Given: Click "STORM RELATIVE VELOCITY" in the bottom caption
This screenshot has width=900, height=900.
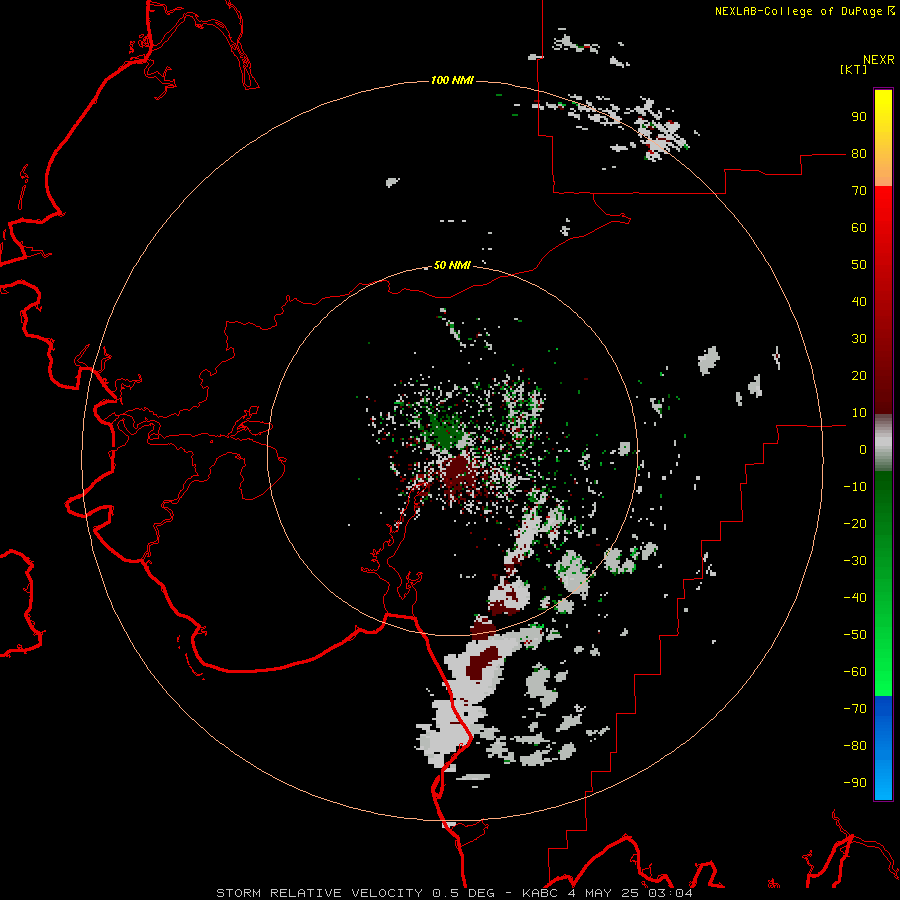Looking at the screenshot, I should [319, 893].
